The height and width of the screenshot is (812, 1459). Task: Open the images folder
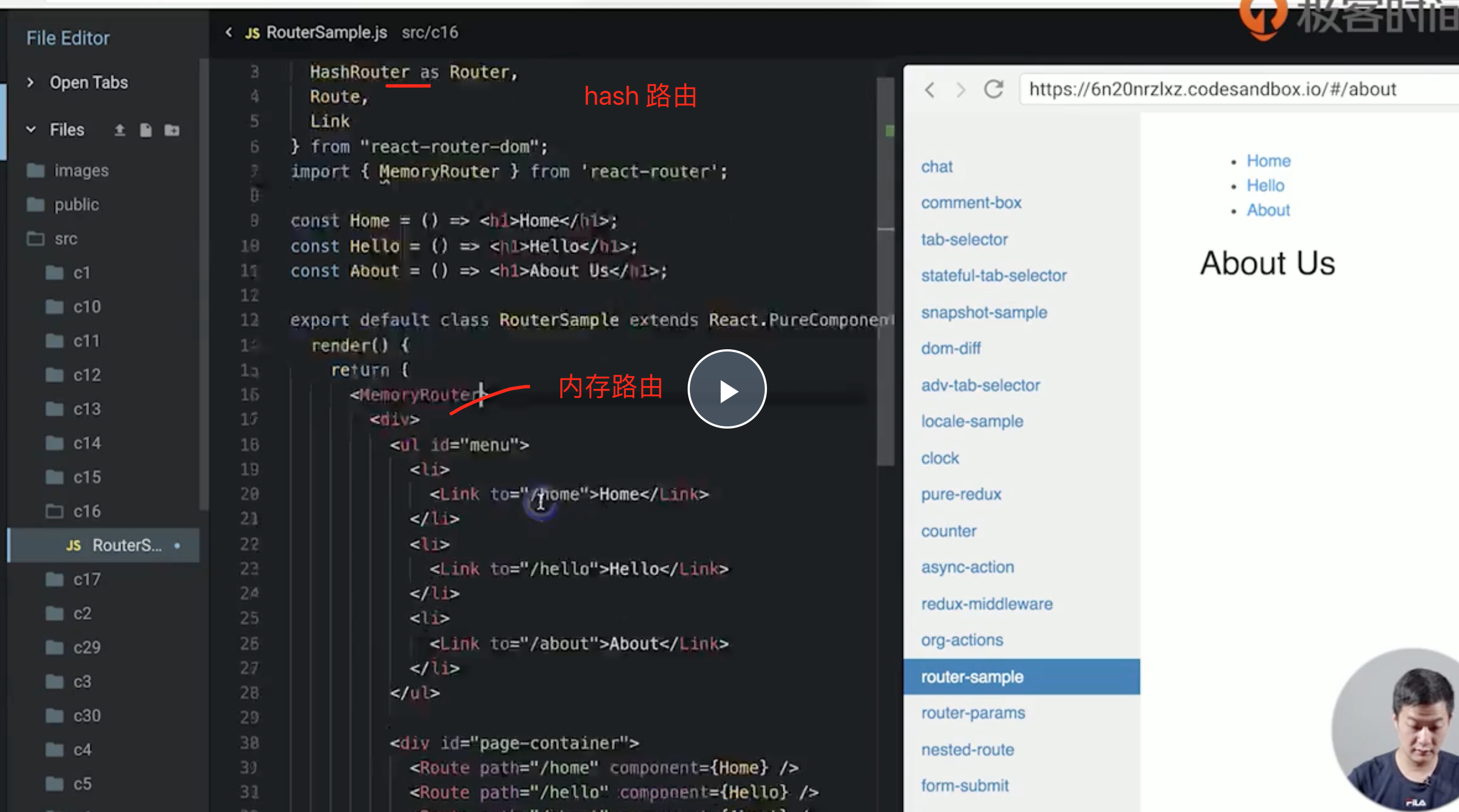[x=80, y=170]
